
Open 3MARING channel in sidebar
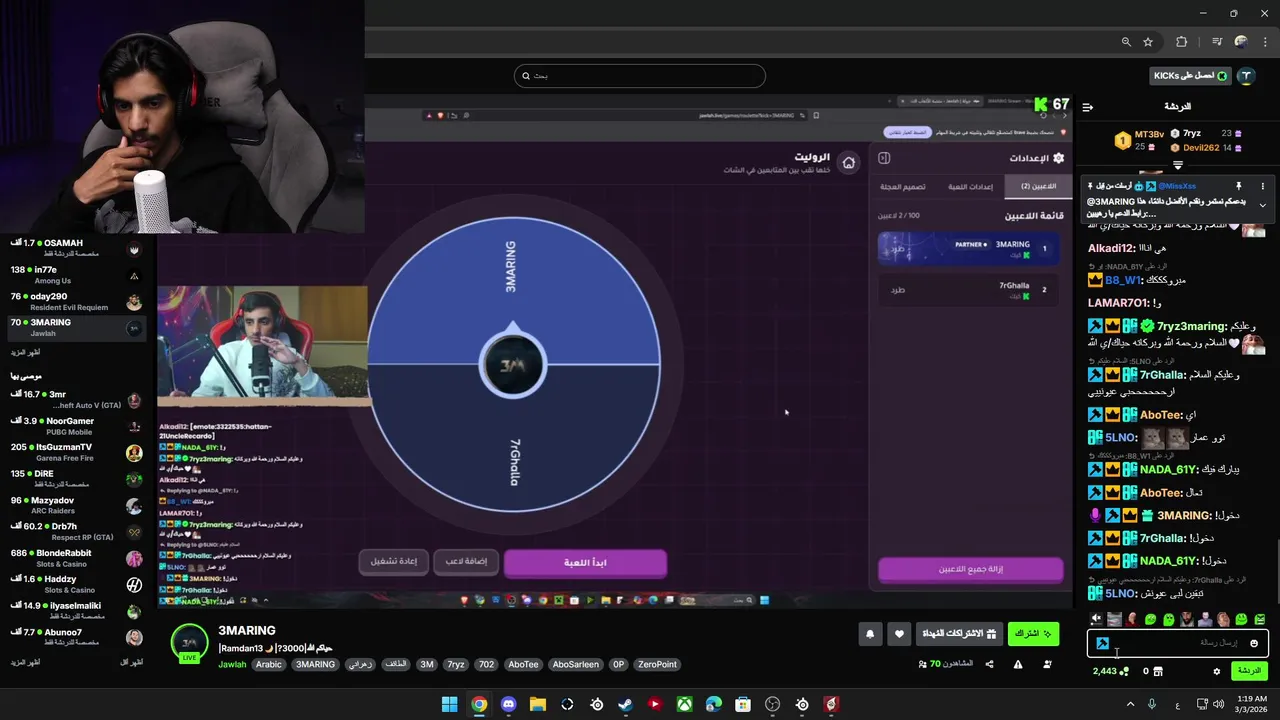[75, 328]
